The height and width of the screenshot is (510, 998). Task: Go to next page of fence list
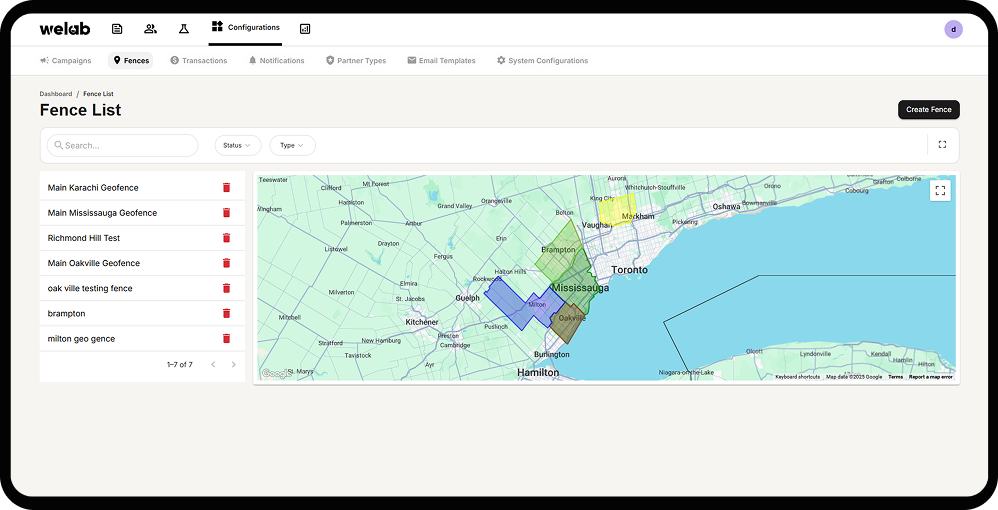click(234, 364)
